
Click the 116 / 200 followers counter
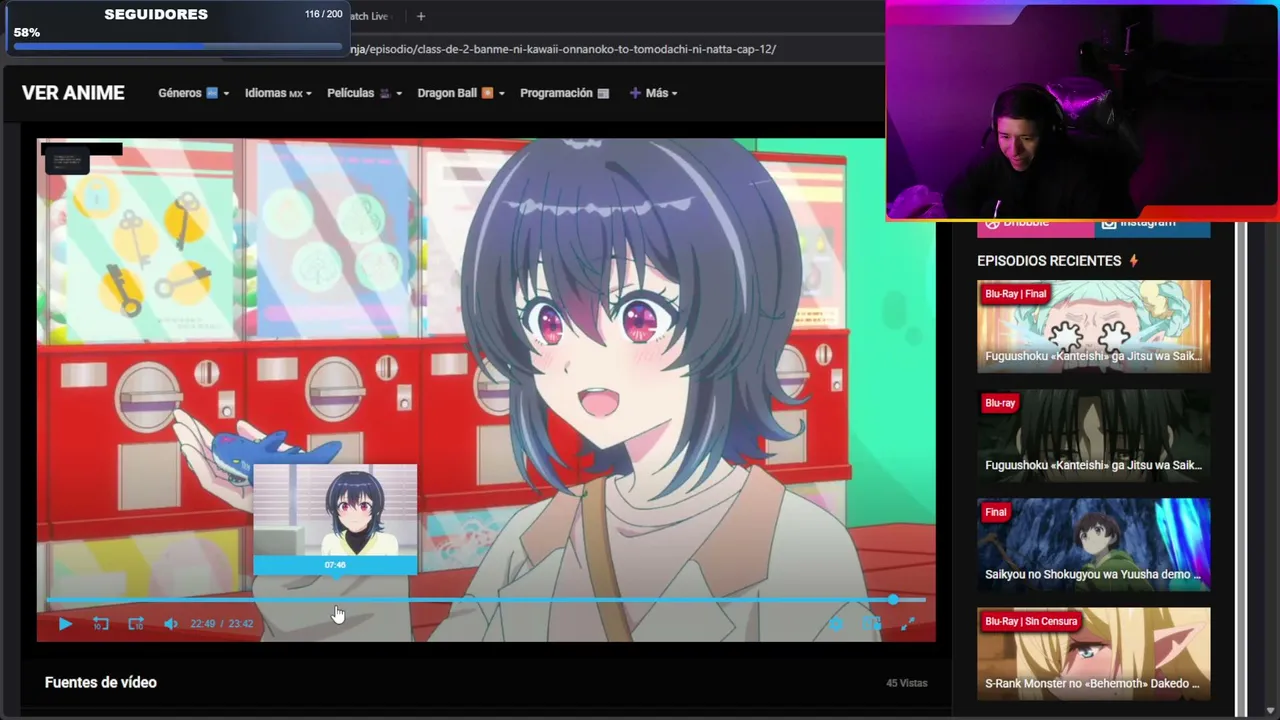pos(323,15)
